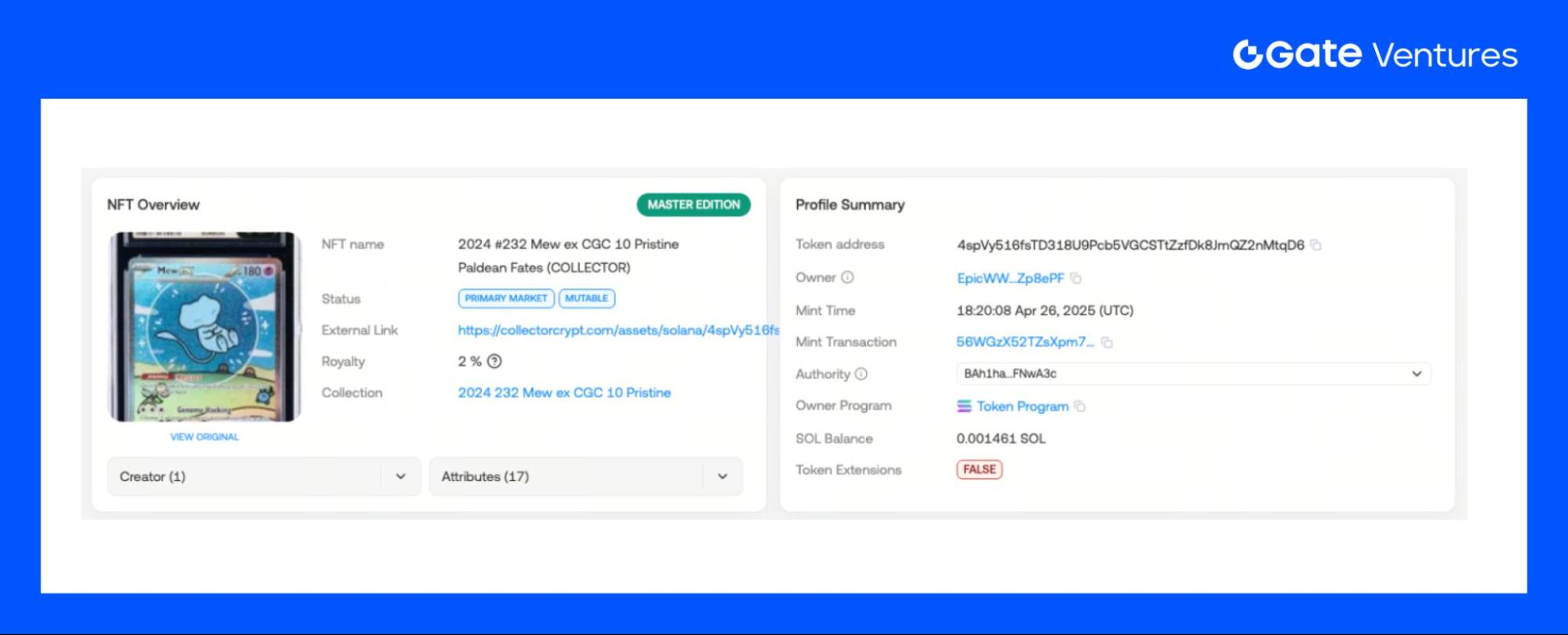Screen dimensions: 1568x635
Task: Expand the Creator (1) dropdown
Action: point(264,476)
